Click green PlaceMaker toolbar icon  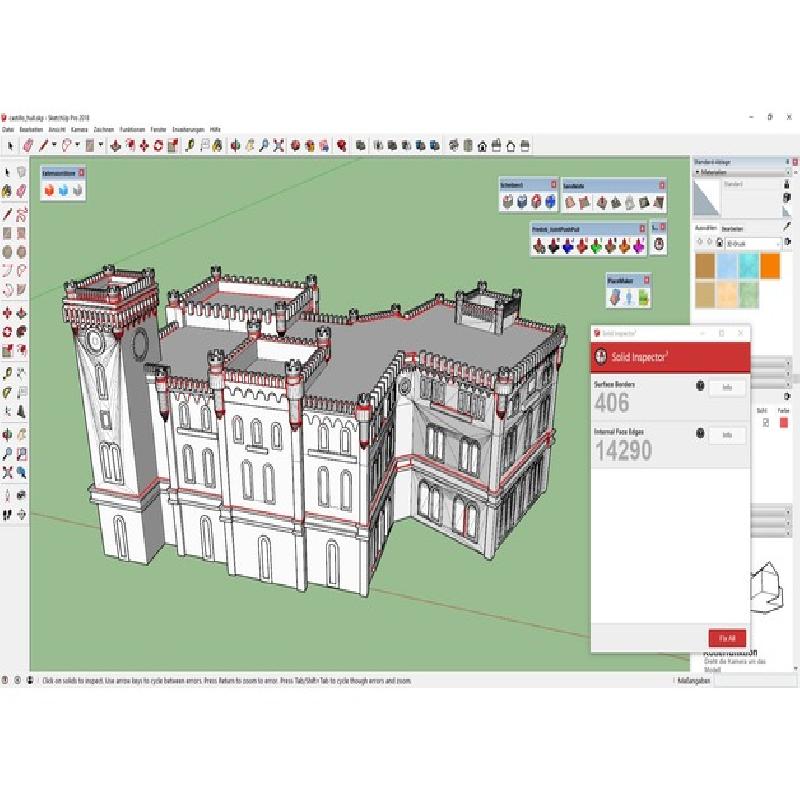643,297
